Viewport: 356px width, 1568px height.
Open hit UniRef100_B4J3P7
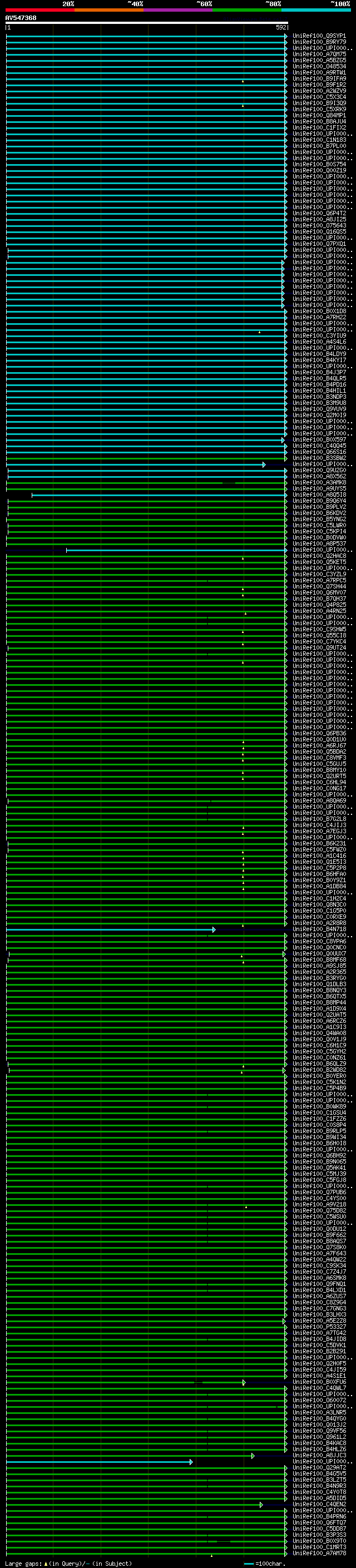[x=319, y=373]
